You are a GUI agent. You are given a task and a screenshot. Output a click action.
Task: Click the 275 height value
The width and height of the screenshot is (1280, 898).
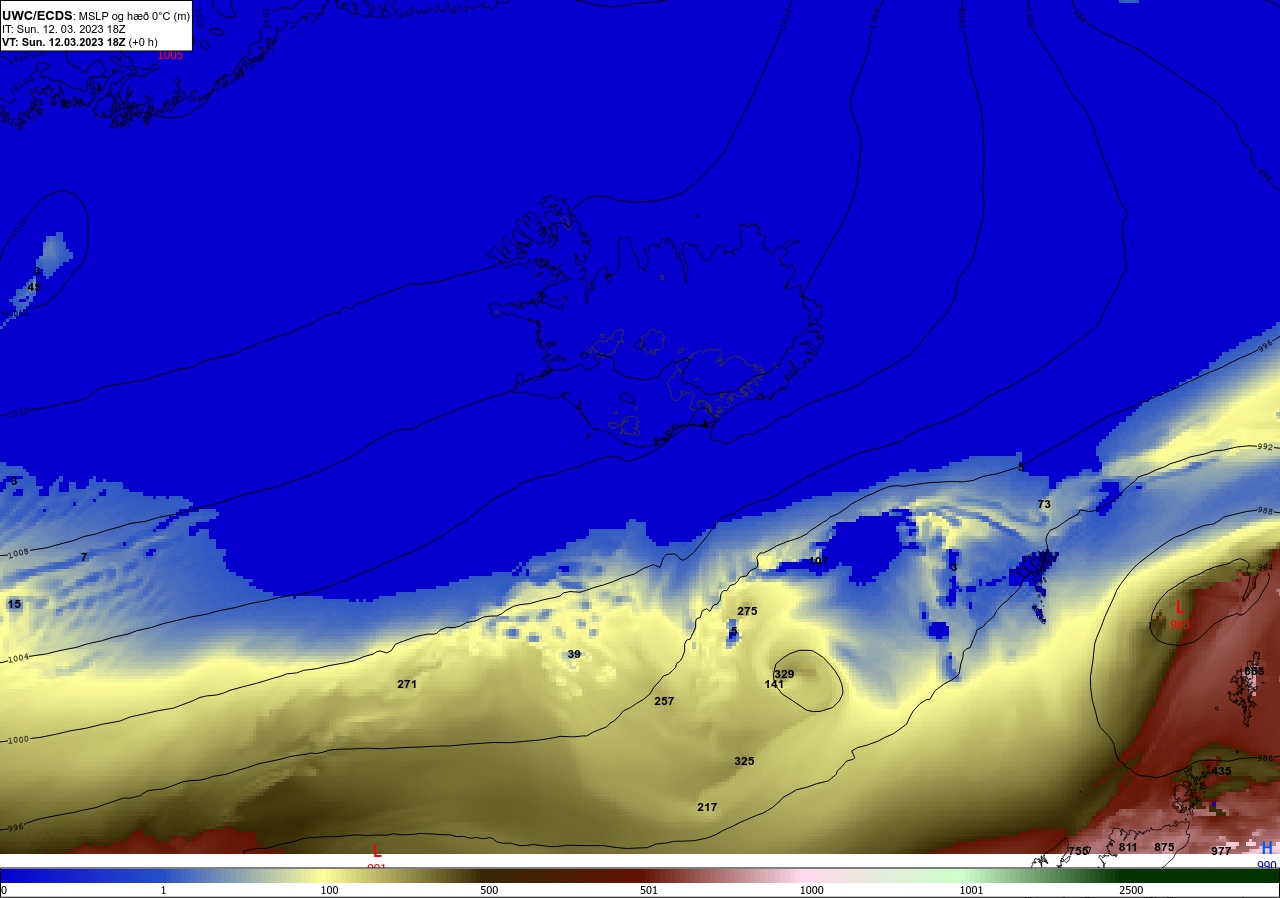[x=747, y=611]
